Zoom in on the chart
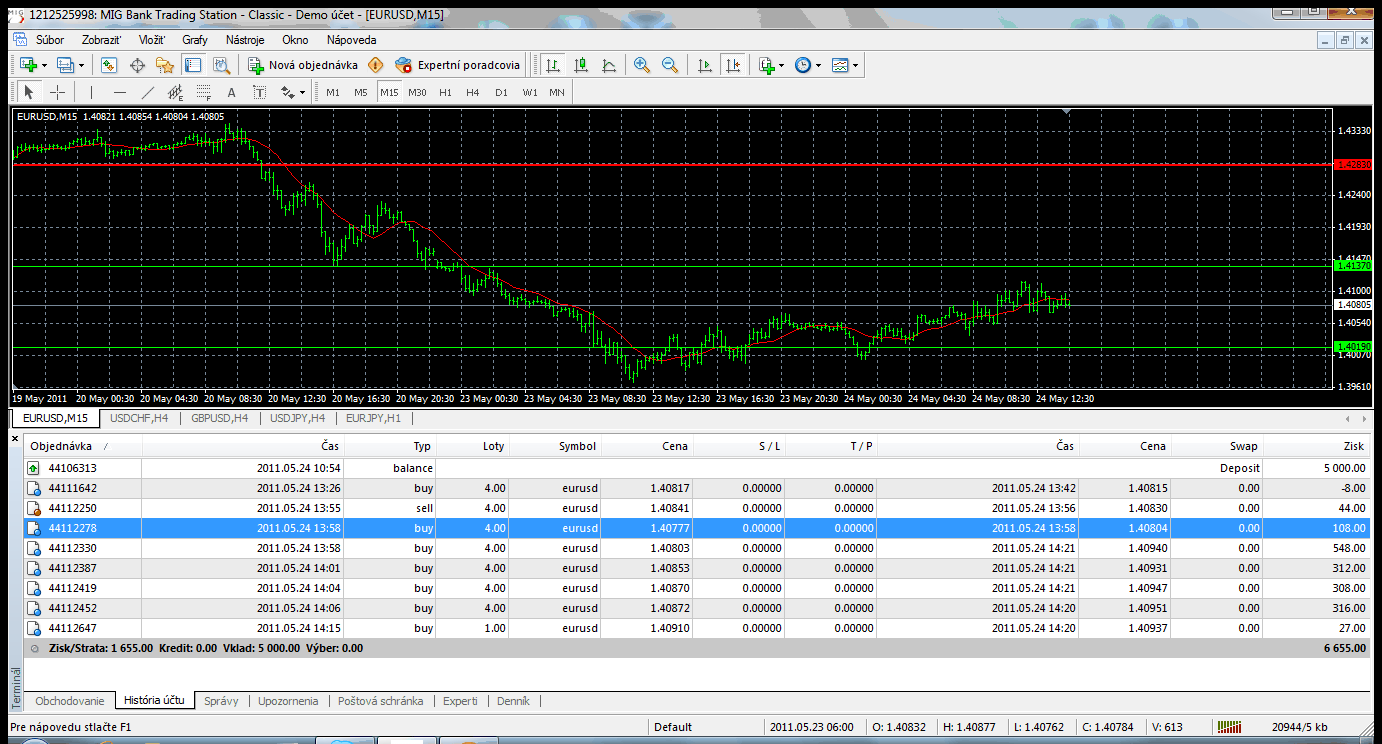 click(x=642, y=65)
